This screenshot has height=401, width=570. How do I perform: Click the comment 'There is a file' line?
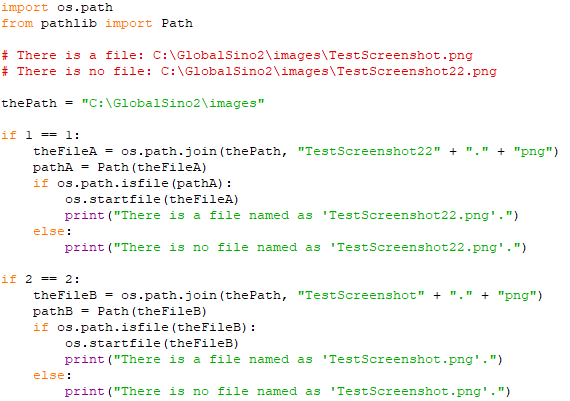(237, 55)
